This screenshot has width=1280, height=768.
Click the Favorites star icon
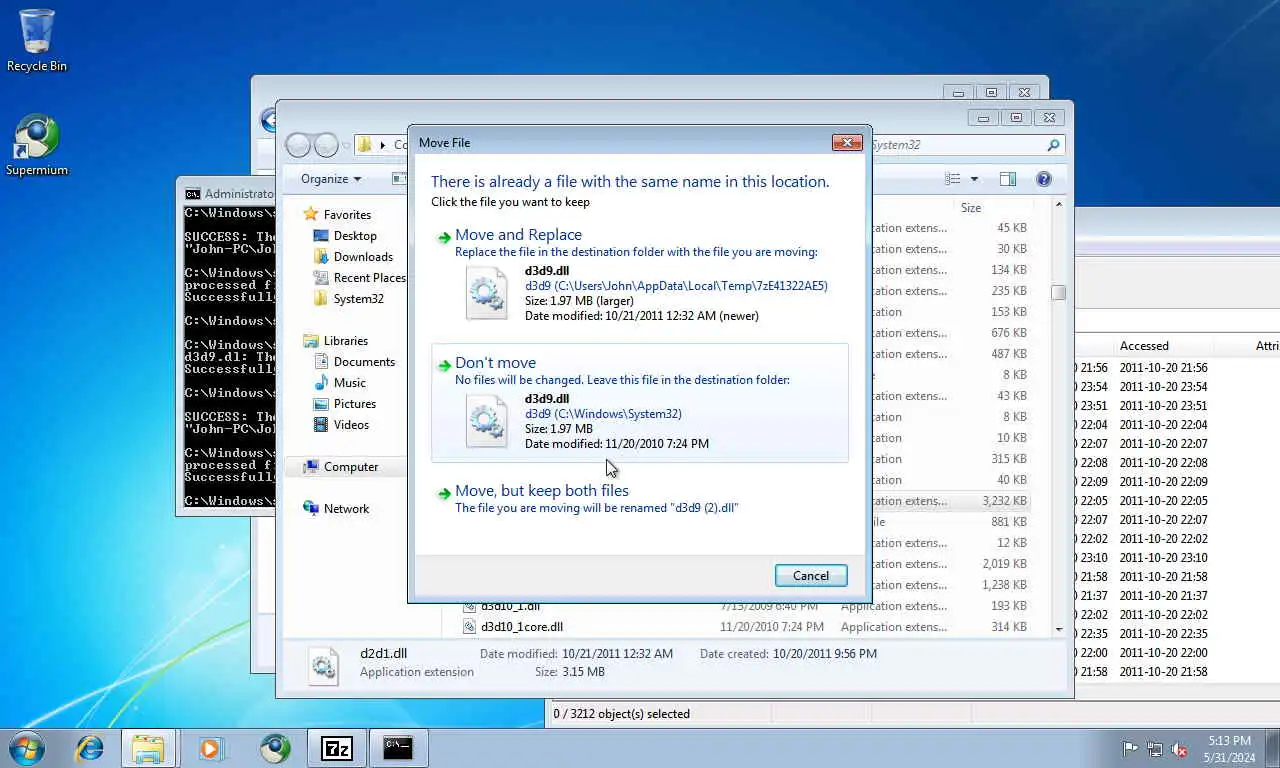coord(311,214)
